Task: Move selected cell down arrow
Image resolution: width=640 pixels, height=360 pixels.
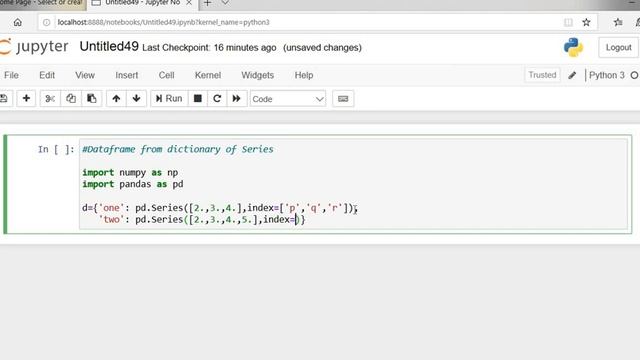Action: pyautogui.click(x=136, y=98)
